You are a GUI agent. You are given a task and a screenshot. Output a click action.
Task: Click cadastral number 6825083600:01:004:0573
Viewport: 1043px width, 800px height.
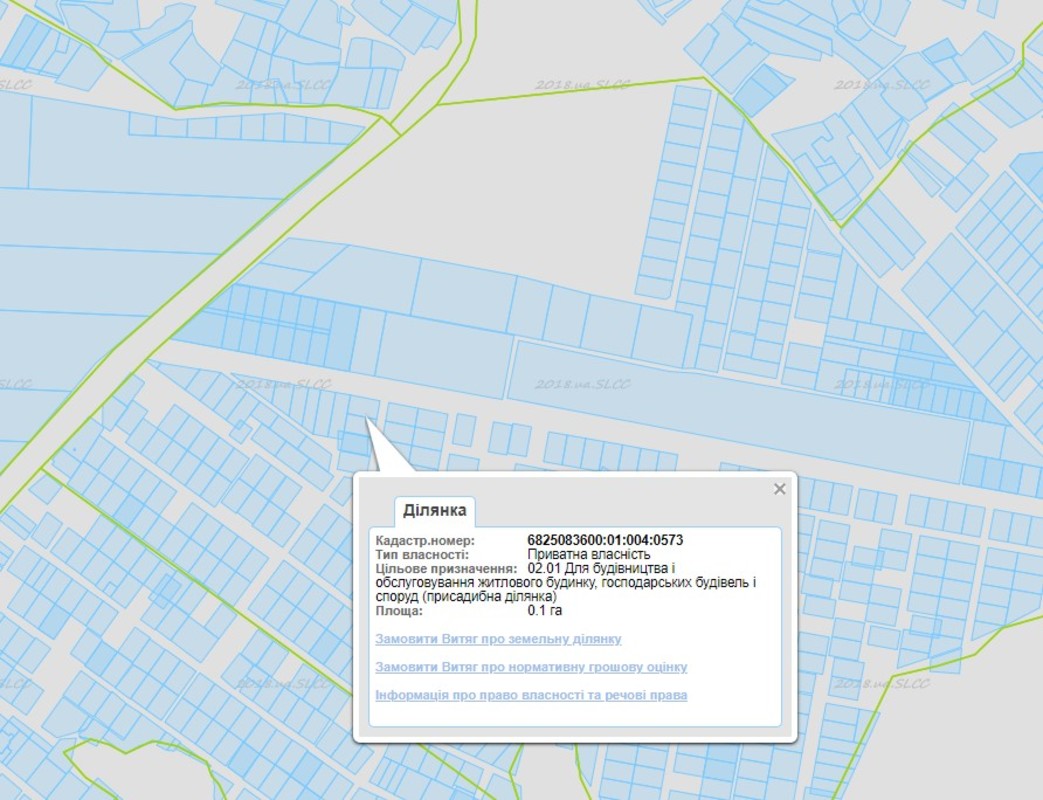click(605, 541)
